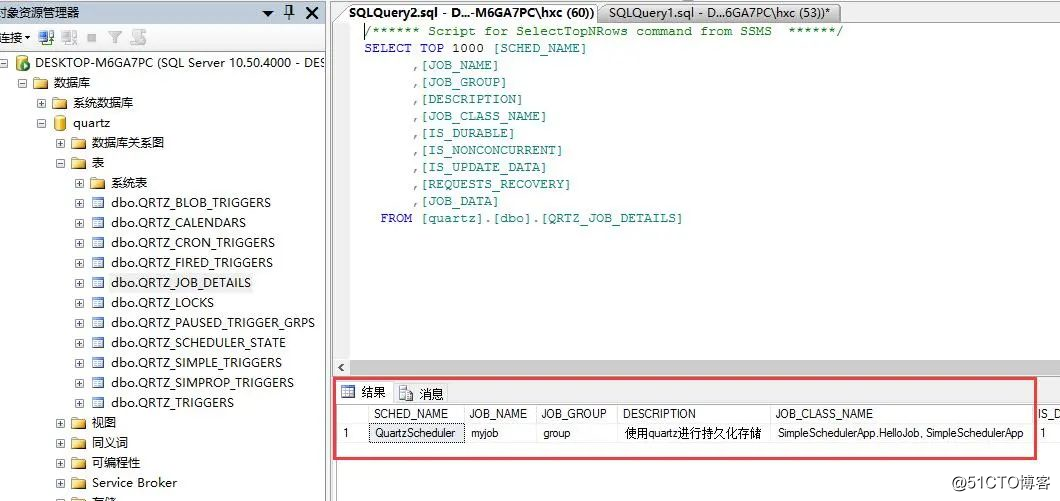Image resolution: width=1060 pixels, height=501 pixels.
Task: Expand the dbo.QRTZ_JOB_DETAILS table node
Action: (x=80, y=283)
